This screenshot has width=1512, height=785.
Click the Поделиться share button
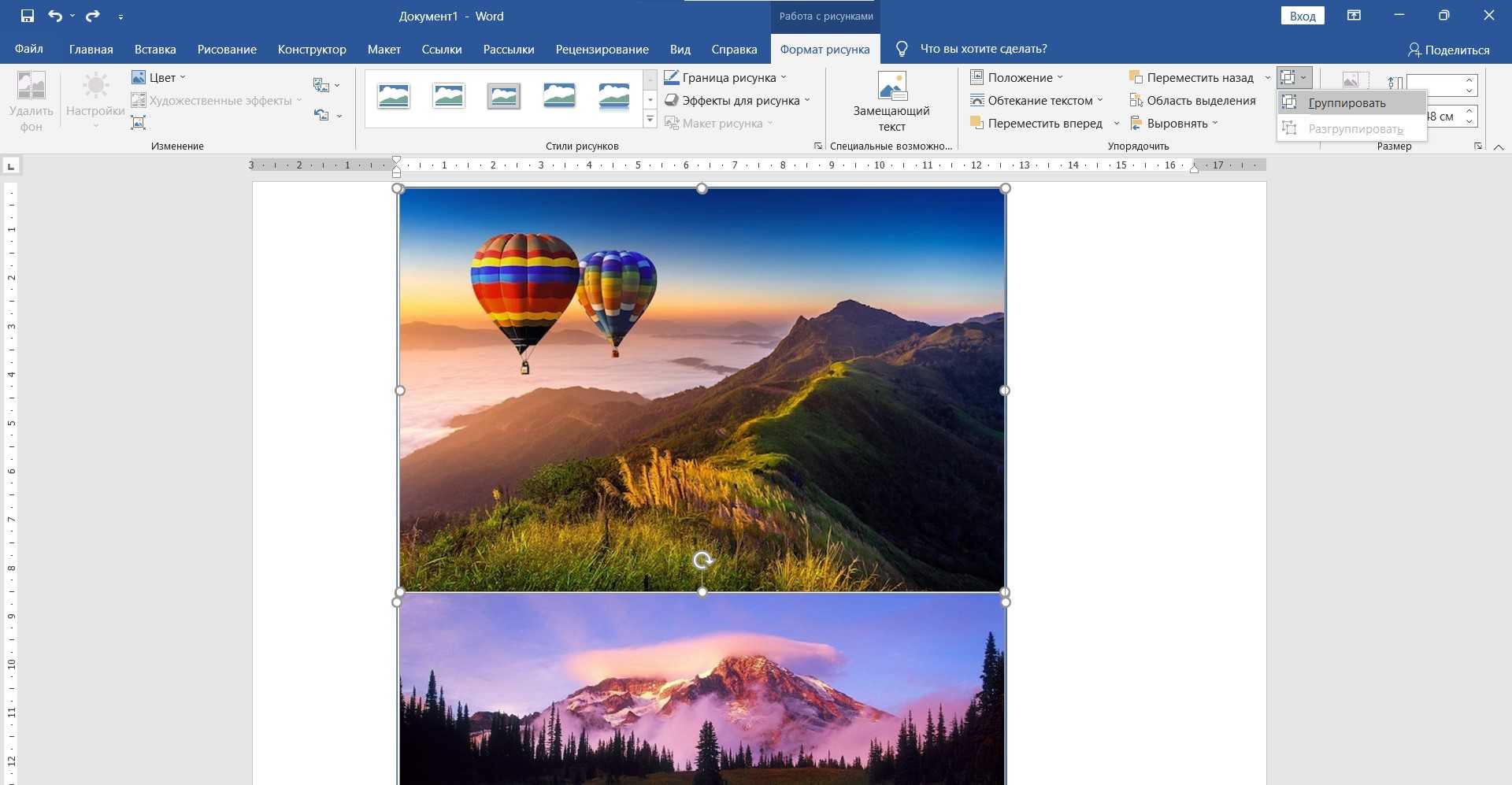pyautogui.click(x=1448, y=50)
